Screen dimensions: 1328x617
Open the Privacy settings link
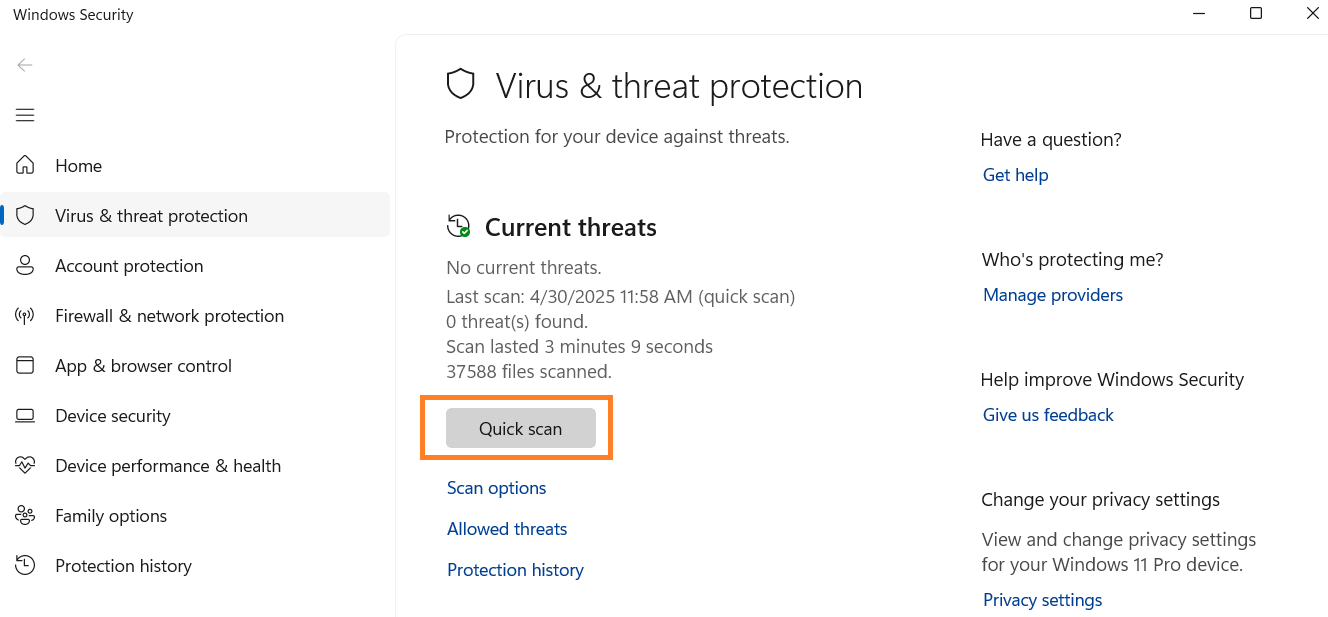point(1042,600)
